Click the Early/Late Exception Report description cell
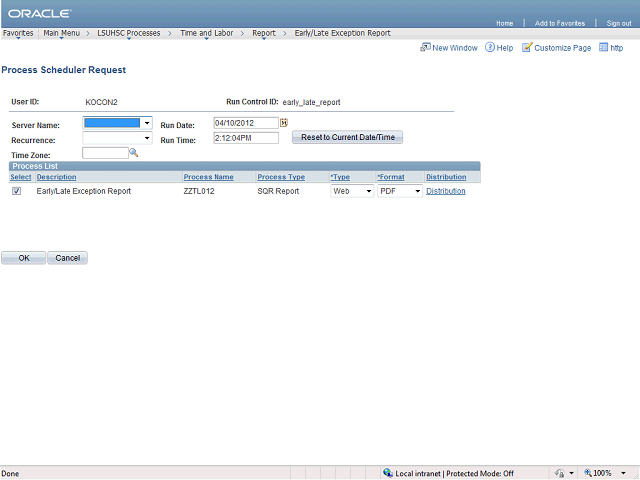 point(84,191)
